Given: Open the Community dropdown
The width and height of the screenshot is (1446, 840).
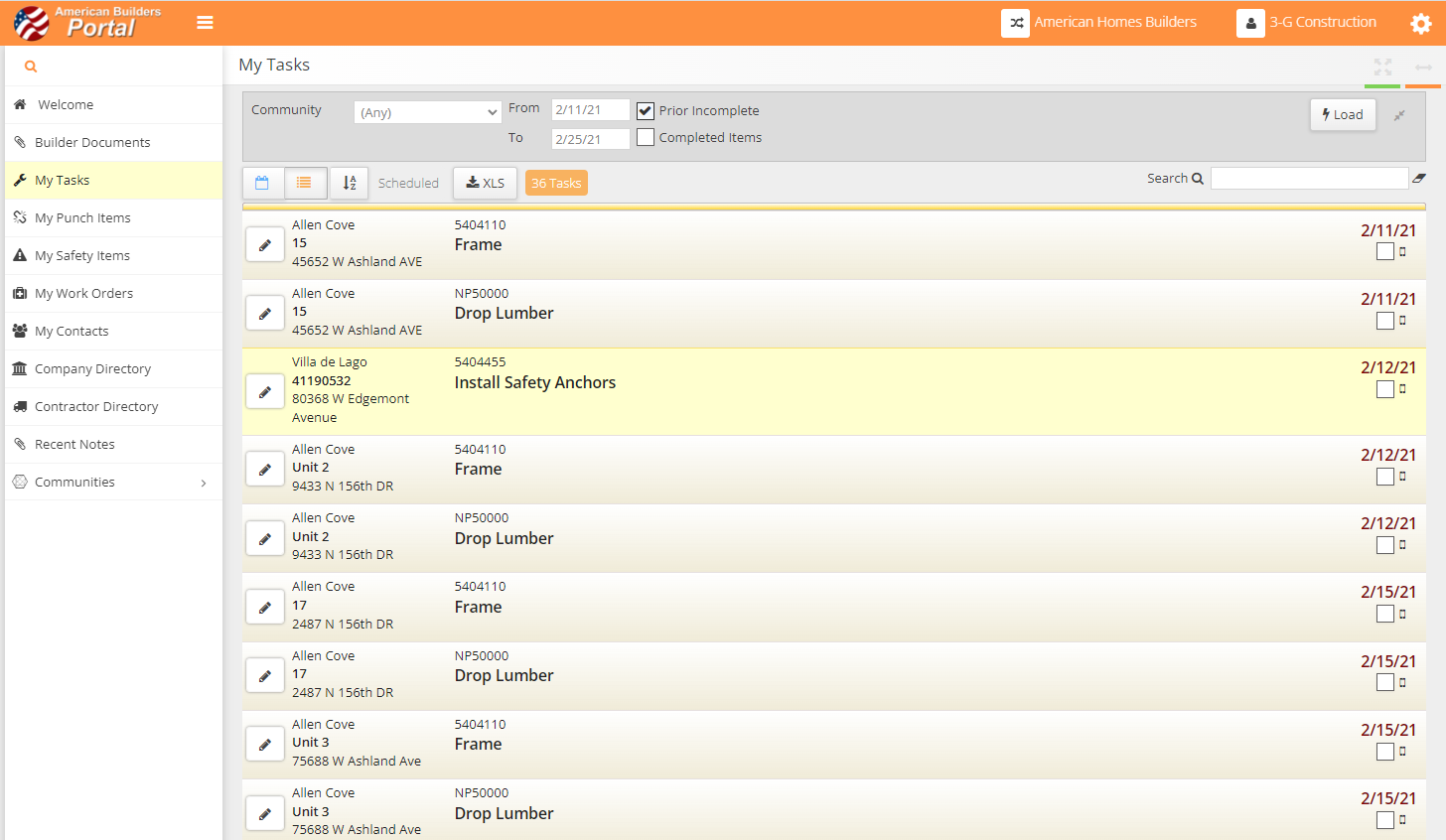Looking at the screenshot, I should tap(427, 111).
